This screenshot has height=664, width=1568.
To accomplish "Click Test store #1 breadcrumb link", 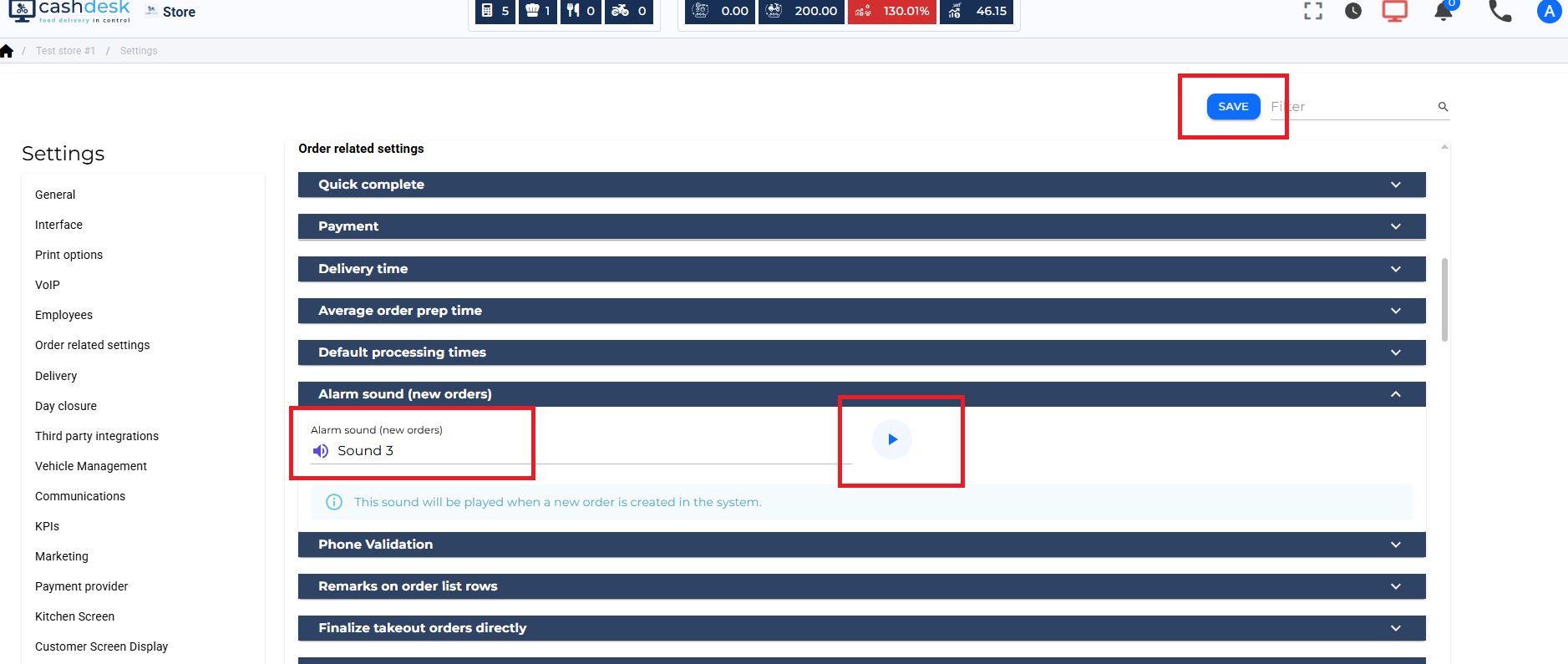I will pyautogui.click(x=65, y=51).
